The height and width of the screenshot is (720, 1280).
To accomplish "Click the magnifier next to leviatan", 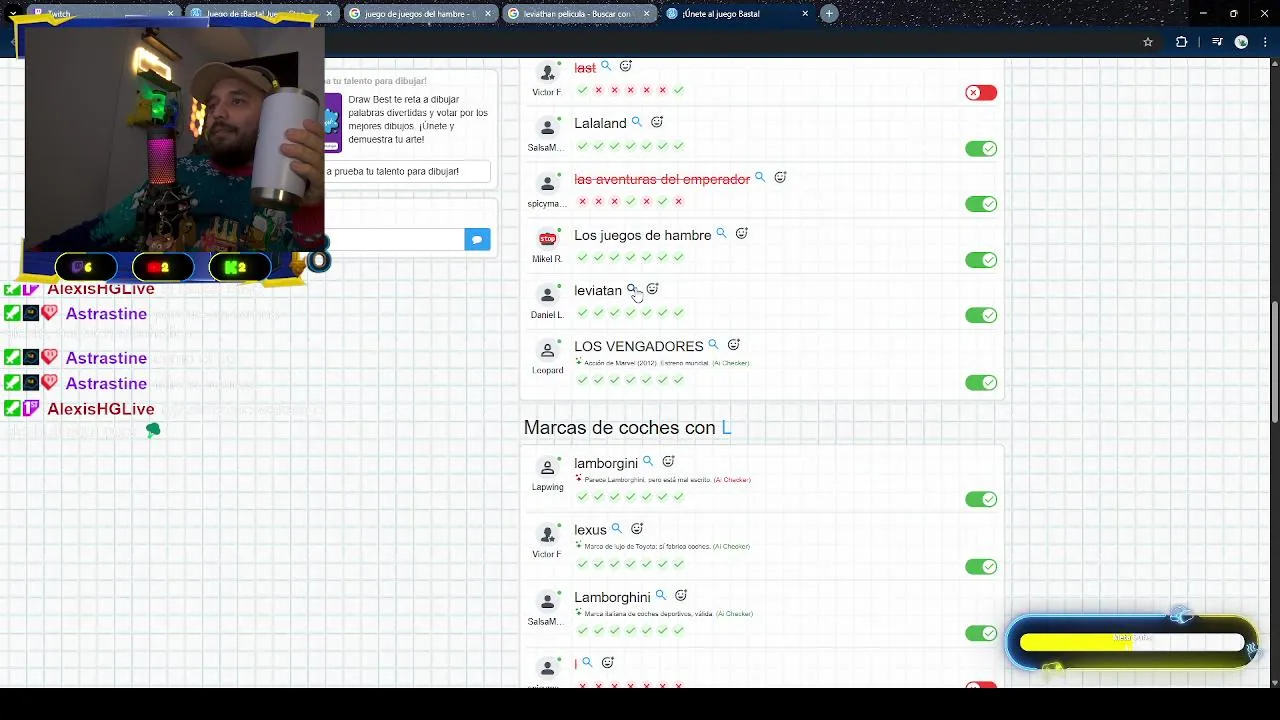I will click(632, 289).
